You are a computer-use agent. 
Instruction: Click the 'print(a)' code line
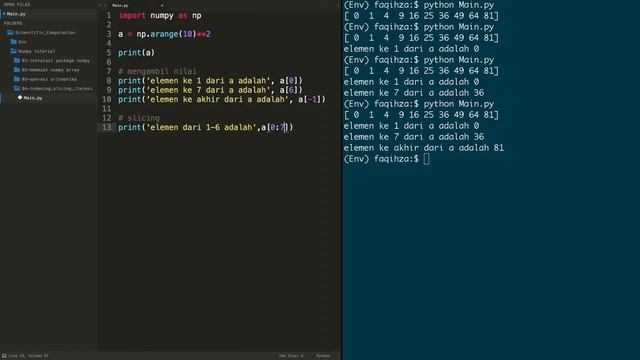pyautogui.click(x=136, y=53)
